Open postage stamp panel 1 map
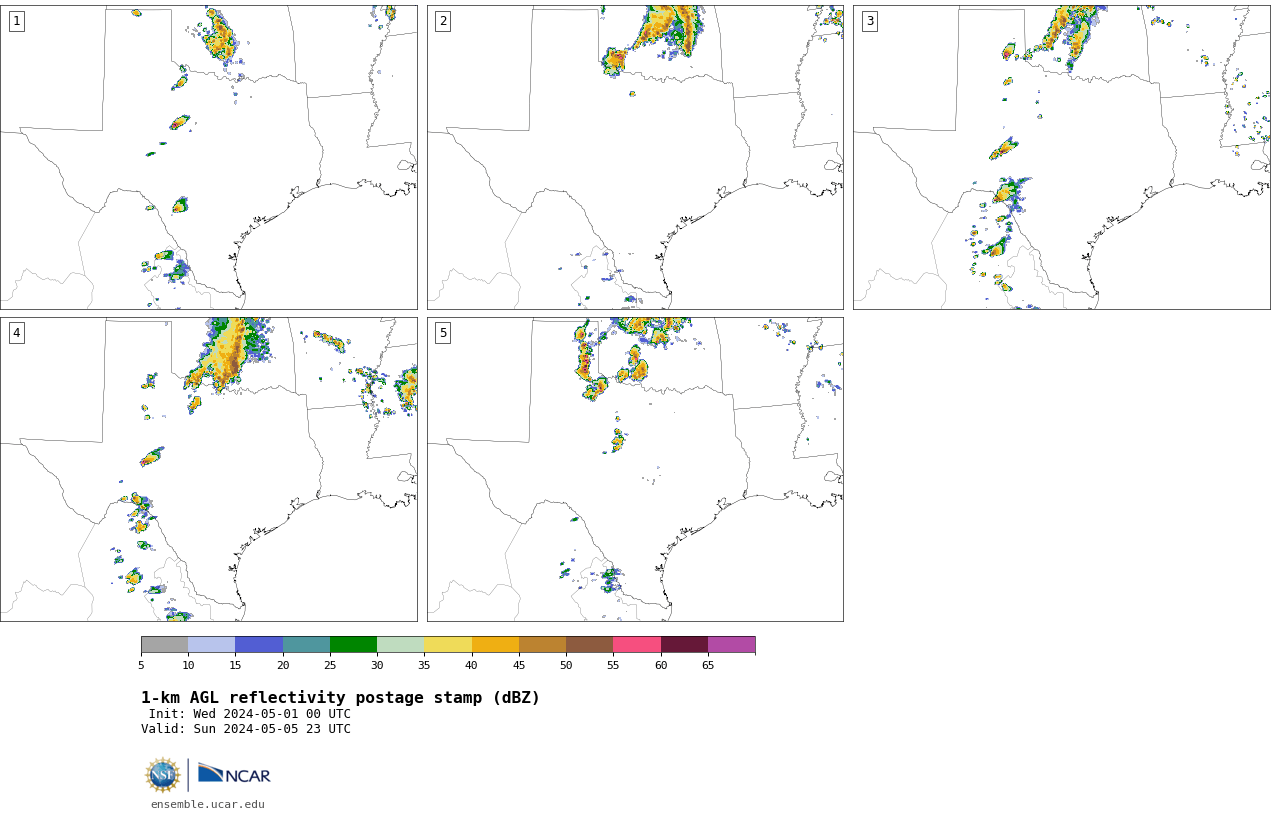 [208, 157]
